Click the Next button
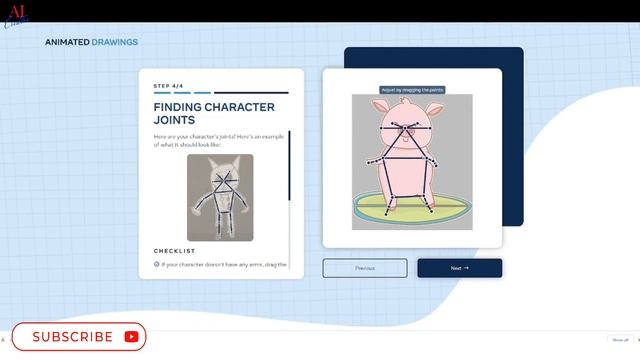This screenshot has width=640, height=360. pos(460,268)
